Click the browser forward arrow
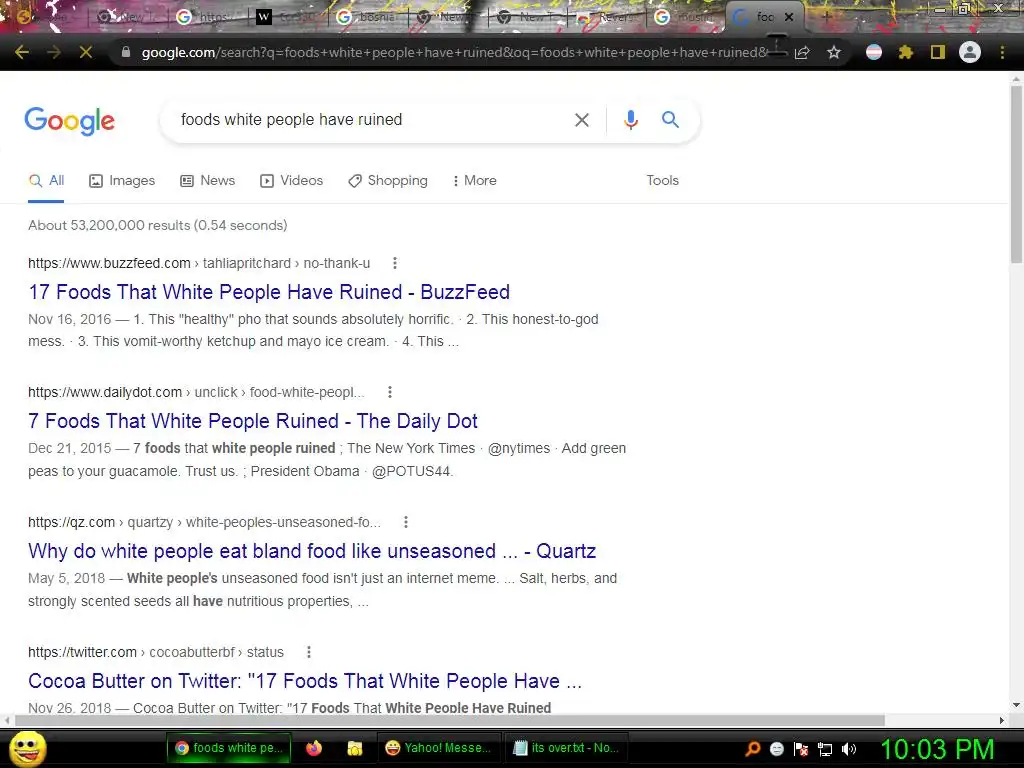The image size is (1024, 768). pyautogui.click(x=54, y=52)
